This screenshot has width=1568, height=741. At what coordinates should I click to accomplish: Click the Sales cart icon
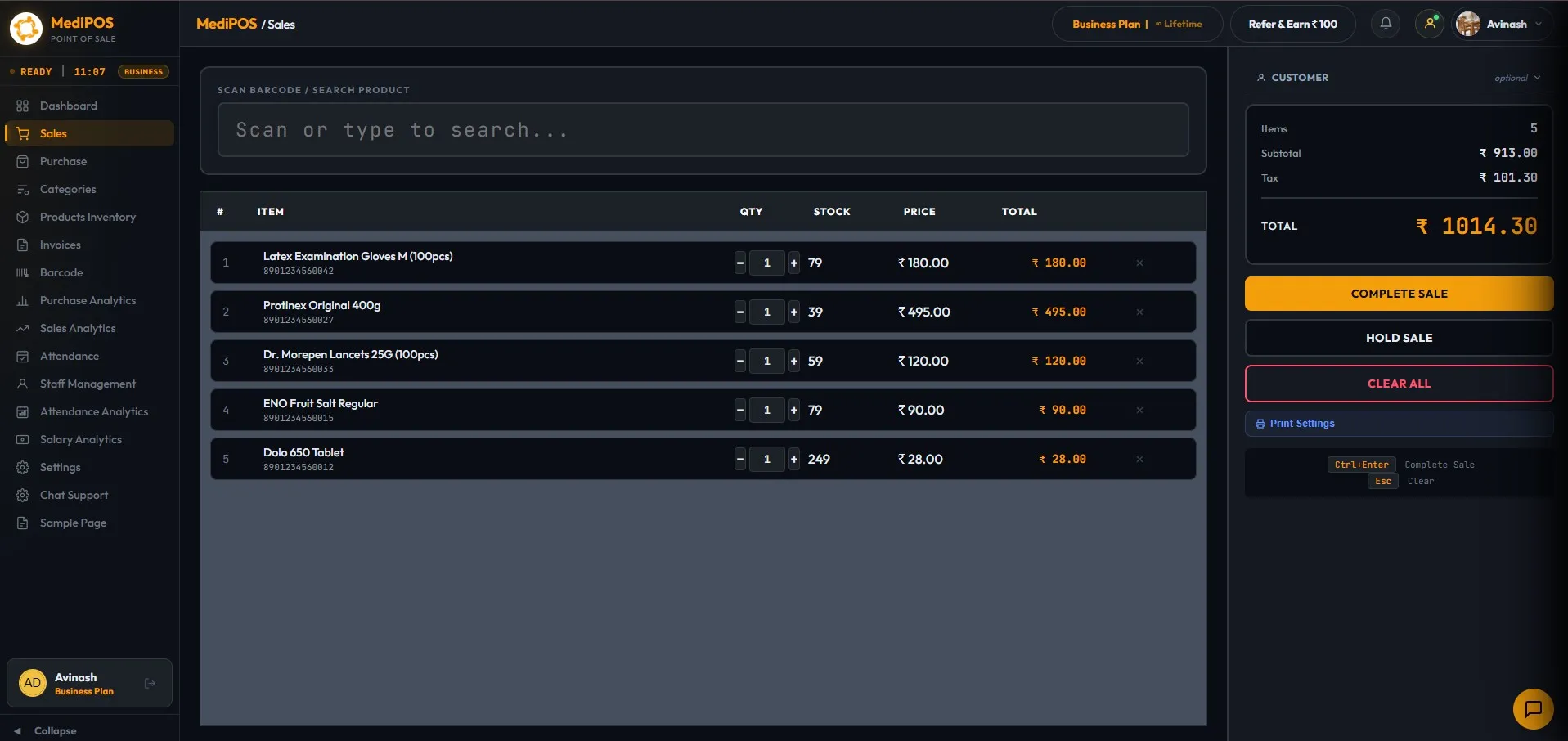[23, 133]
